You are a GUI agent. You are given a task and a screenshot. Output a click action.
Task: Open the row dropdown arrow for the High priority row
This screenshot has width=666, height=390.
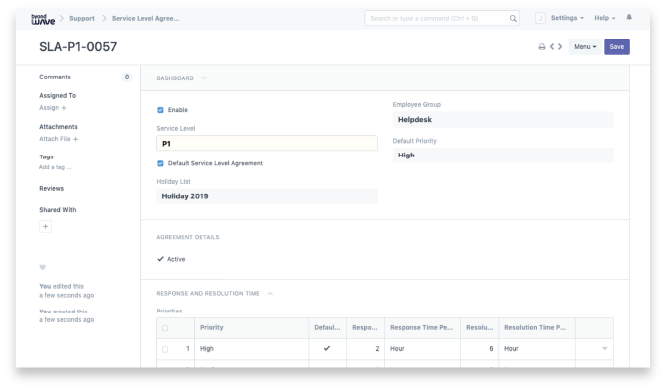point(604,348)
